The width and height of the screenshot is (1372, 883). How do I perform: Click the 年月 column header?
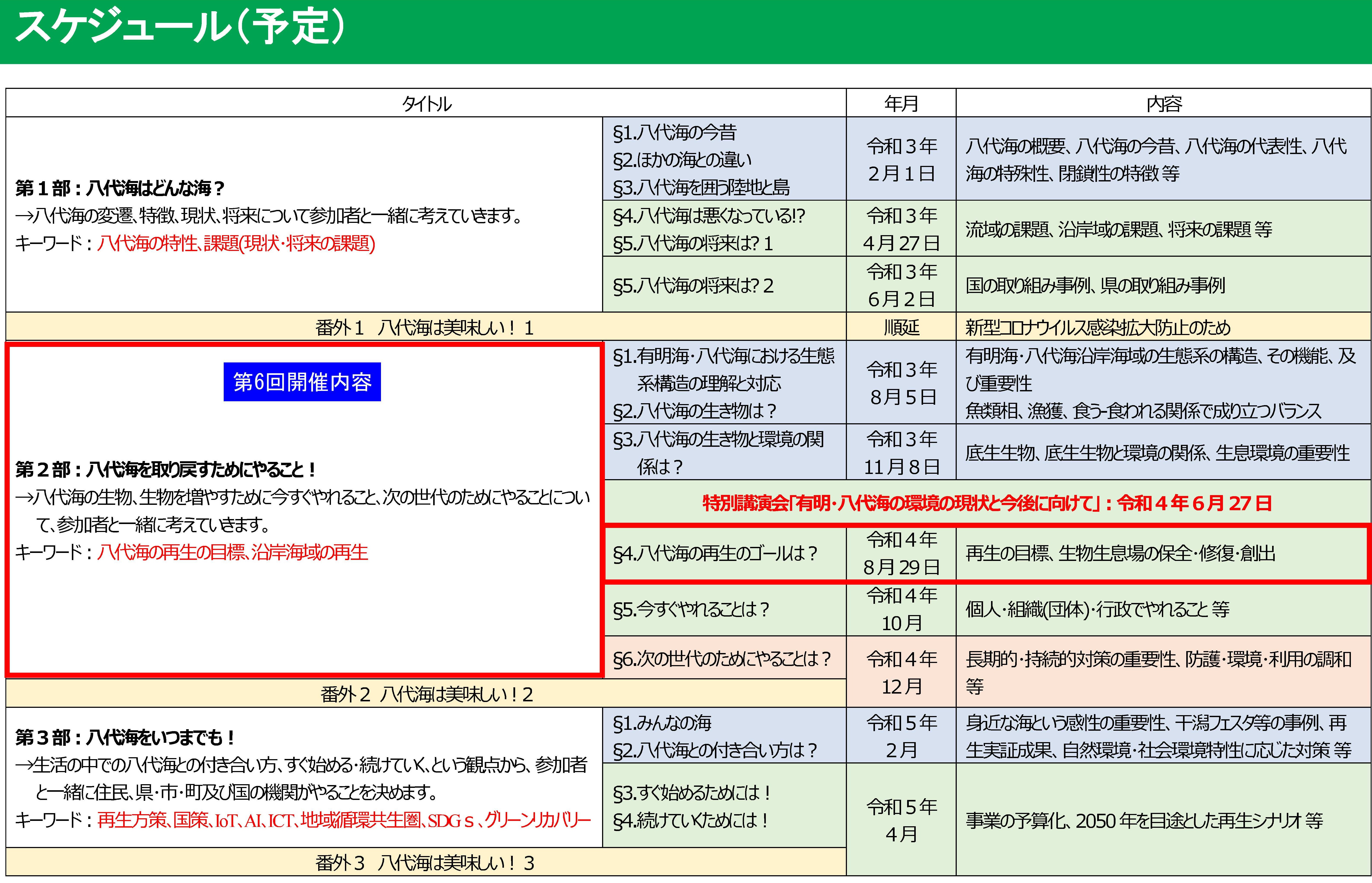[901, 104]
